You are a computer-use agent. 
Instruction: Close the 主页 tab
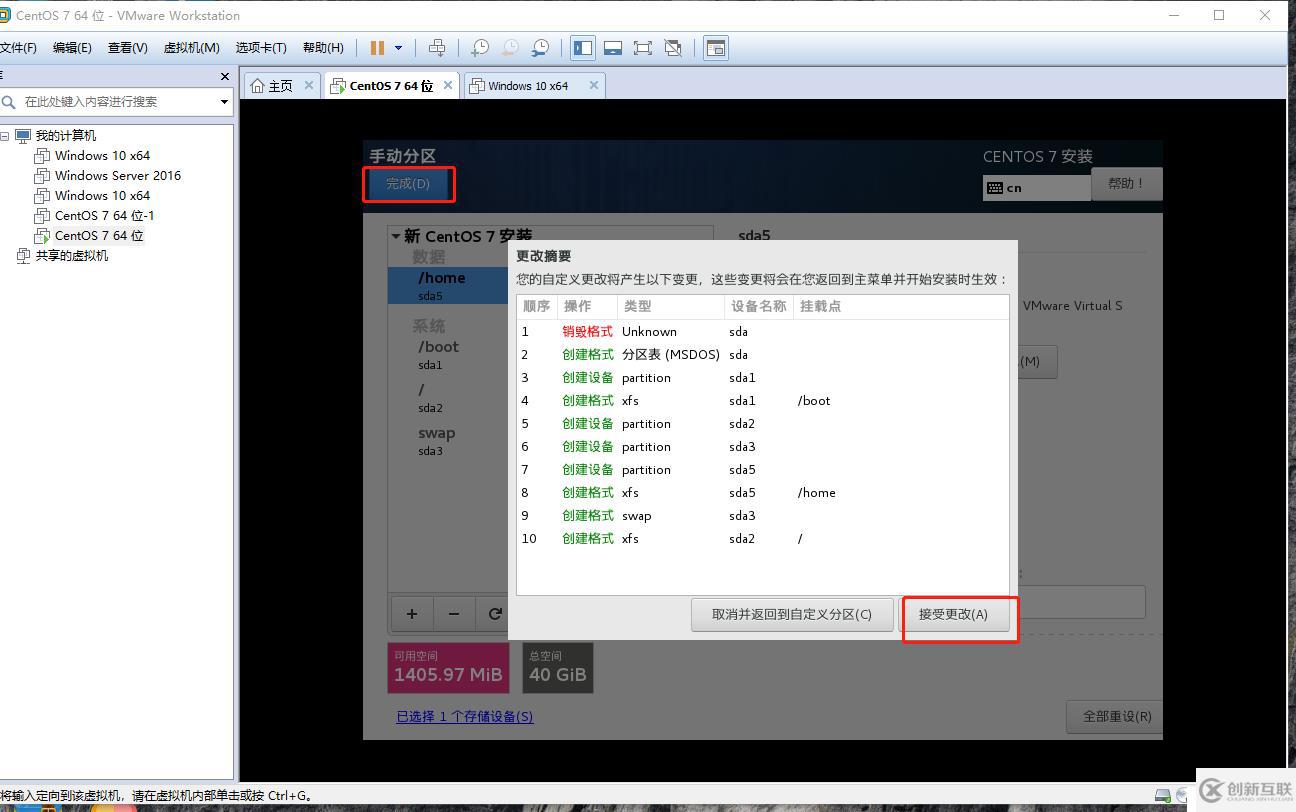(x=309, y=85)
